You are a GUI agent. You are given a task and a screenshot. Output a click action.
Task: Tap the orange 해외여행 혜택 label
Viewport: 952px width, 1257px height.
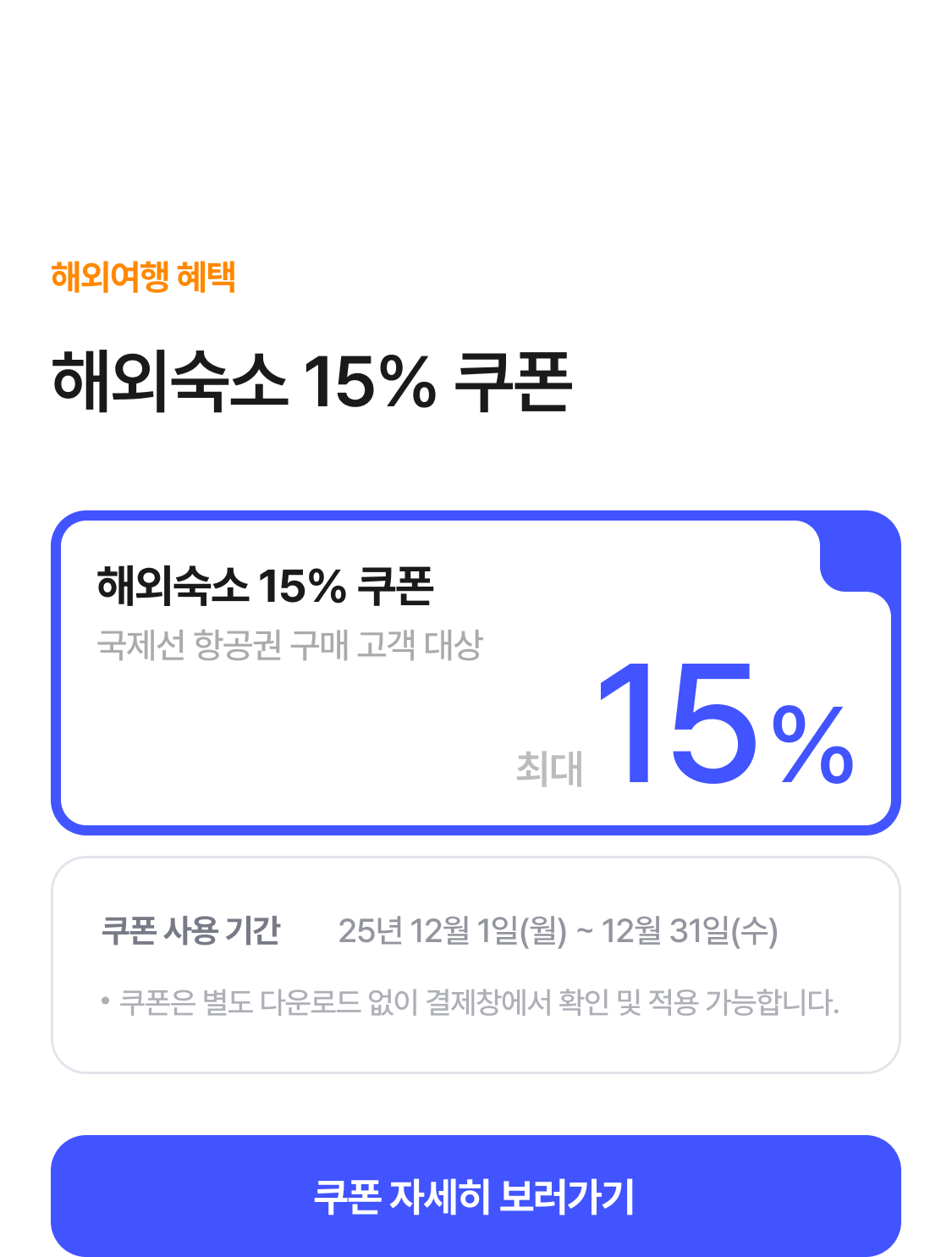click(143, 277)
